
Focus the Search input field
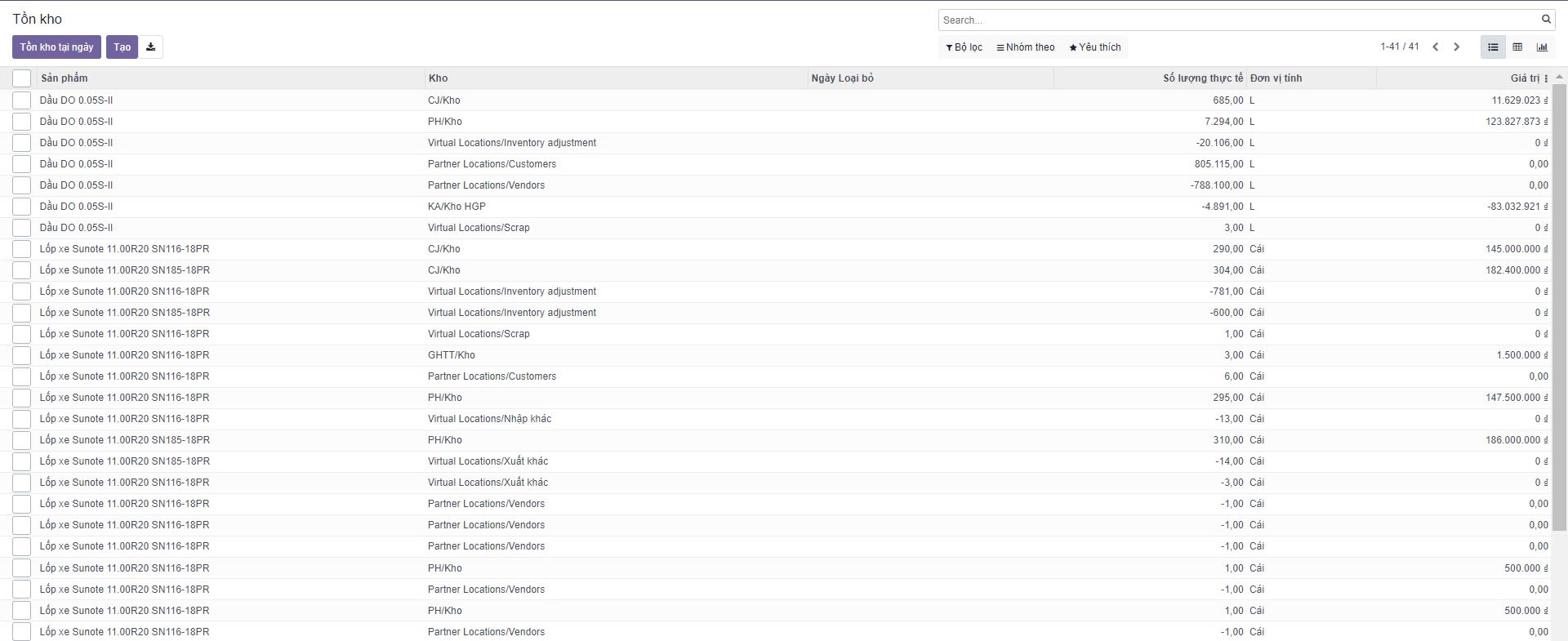pyautogui.click(x=1237, y=20)
